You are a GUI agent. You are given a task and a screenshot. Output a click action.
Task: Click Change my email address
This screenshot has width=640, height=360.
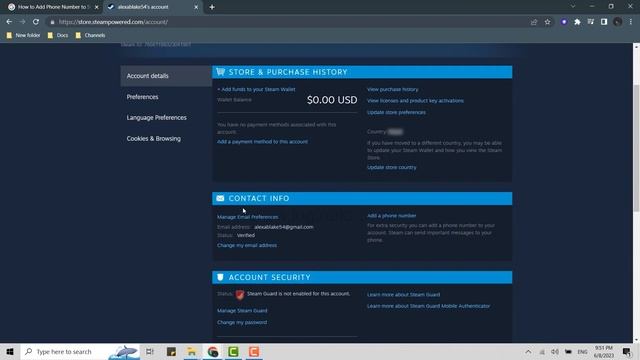(x=247, y=245)
